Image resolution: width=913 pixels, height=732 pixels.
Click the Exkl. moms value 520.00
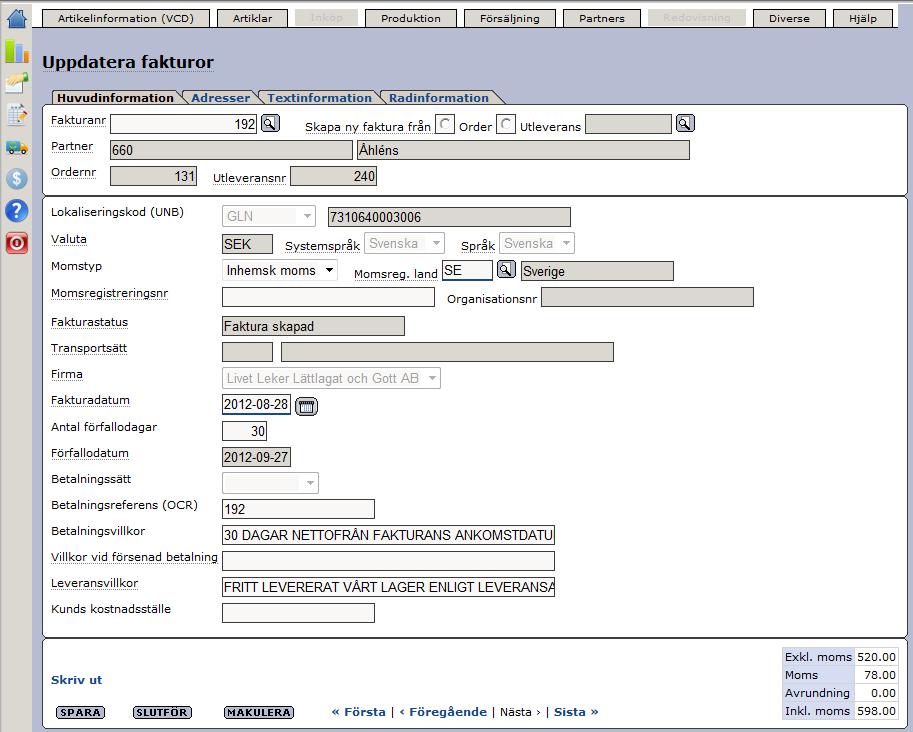876,657
